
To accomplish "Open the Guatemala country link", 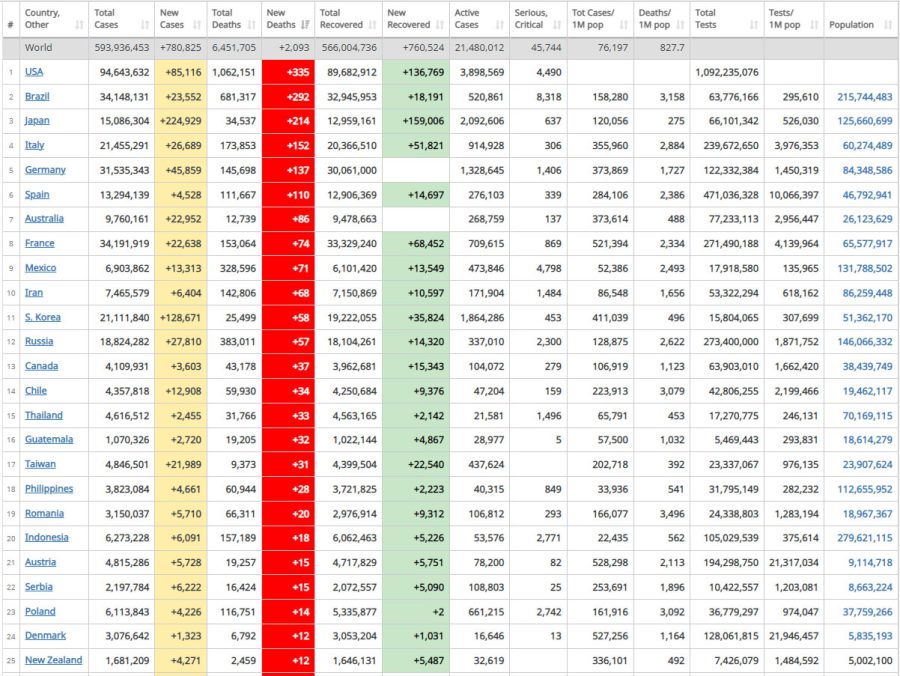I will pyautogui.click(x=49, y=440).
